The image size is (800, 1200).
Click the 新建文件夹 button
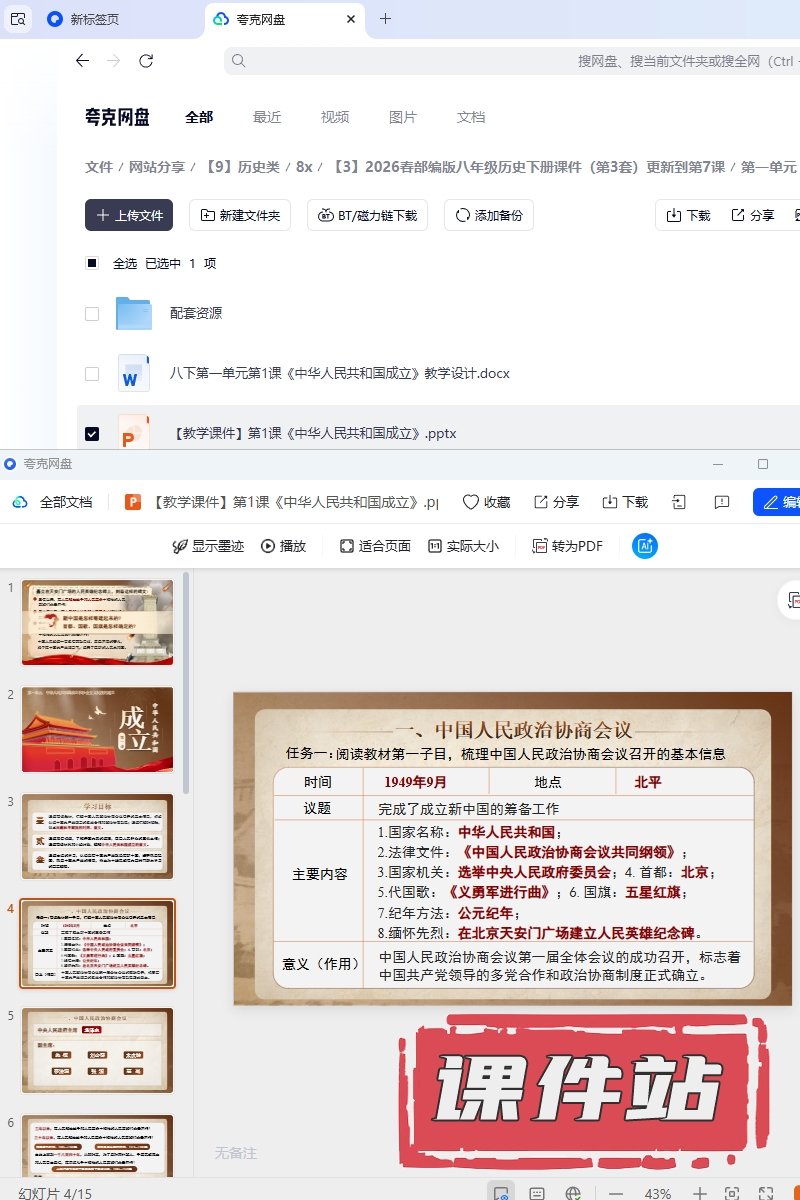[240, 215]
